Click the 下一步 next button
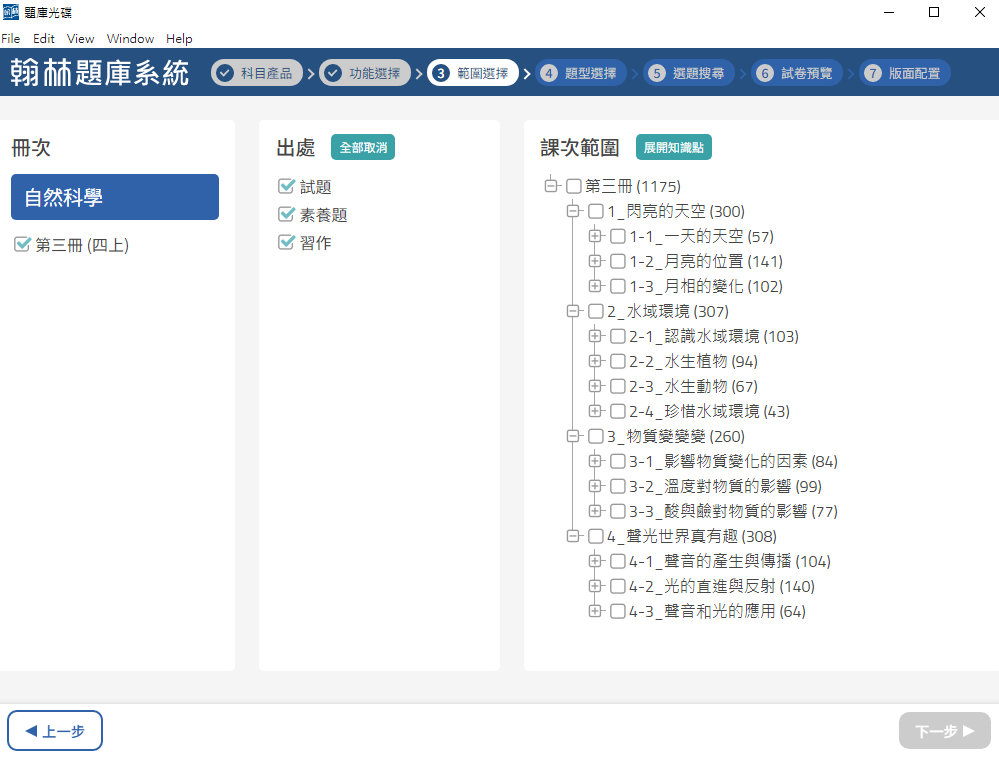This screenshot has width=999, height=757. (944, 730)
